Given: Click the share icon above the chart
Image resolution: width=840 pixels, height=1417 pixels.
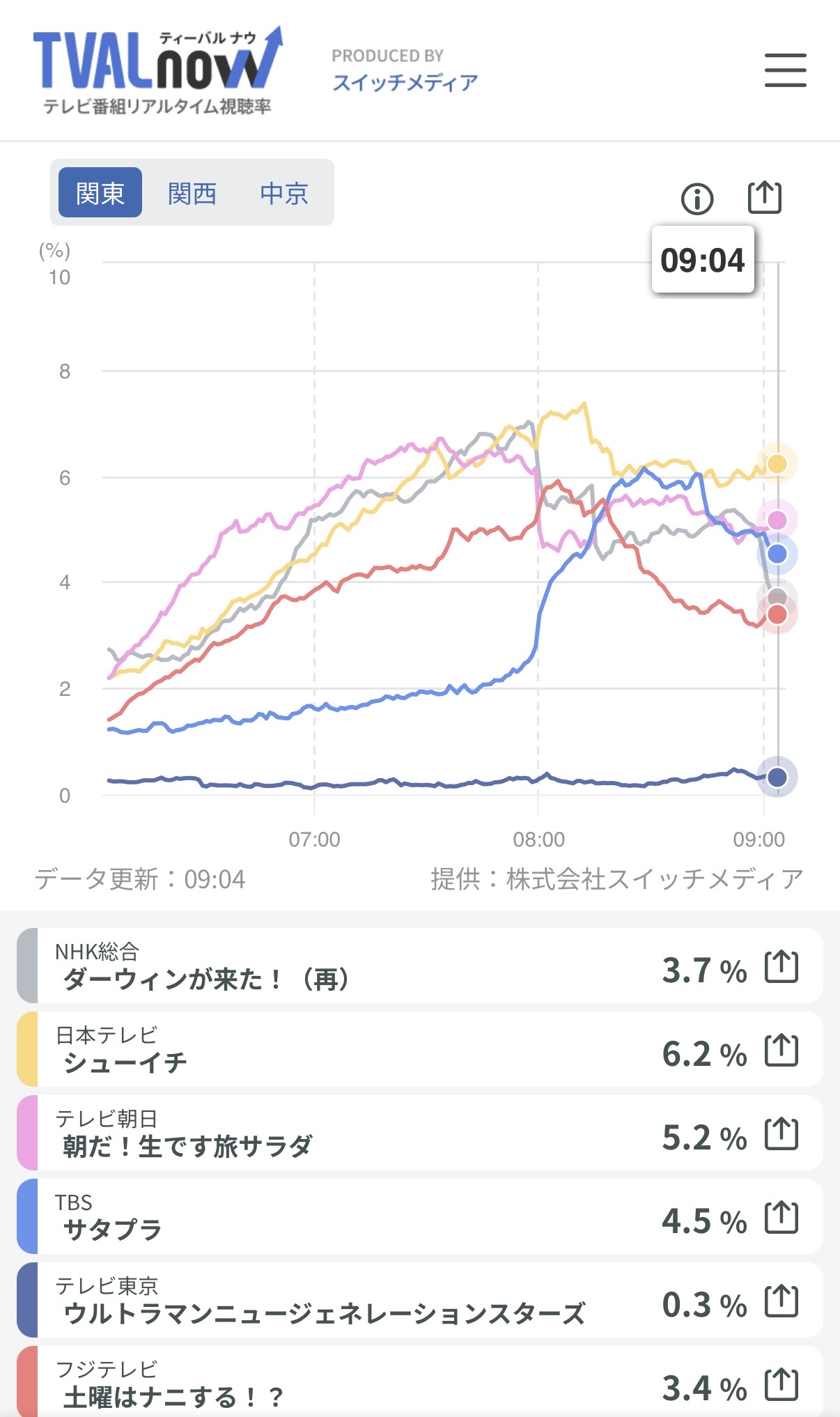Looking at the screenshot, I should click(764, 198).
